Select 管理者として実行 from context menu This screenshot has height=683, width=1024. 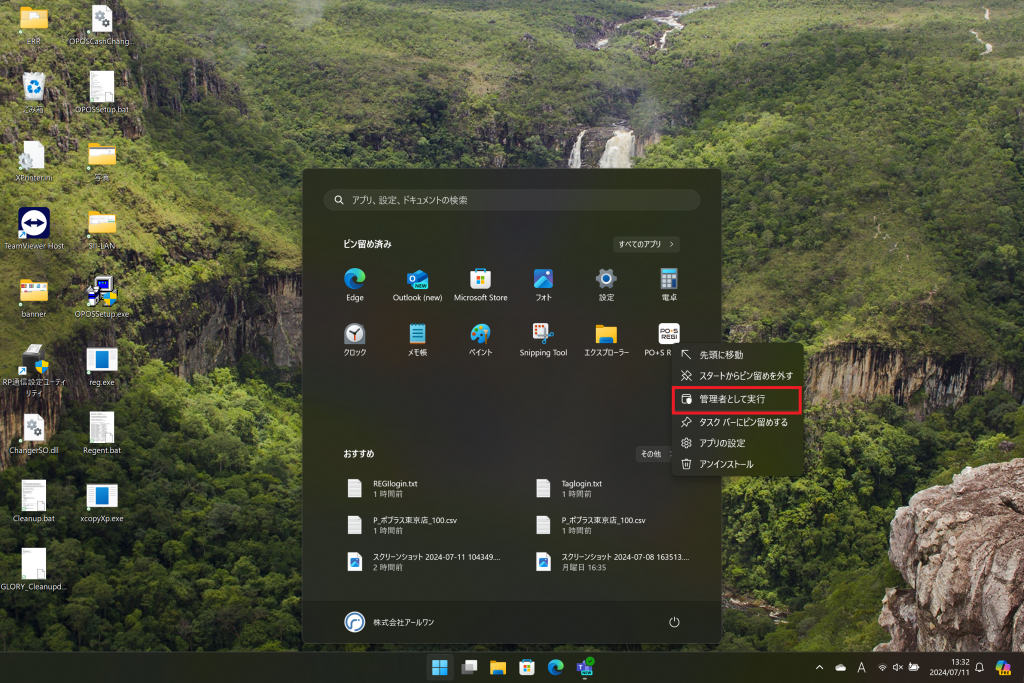coord(737,399)
